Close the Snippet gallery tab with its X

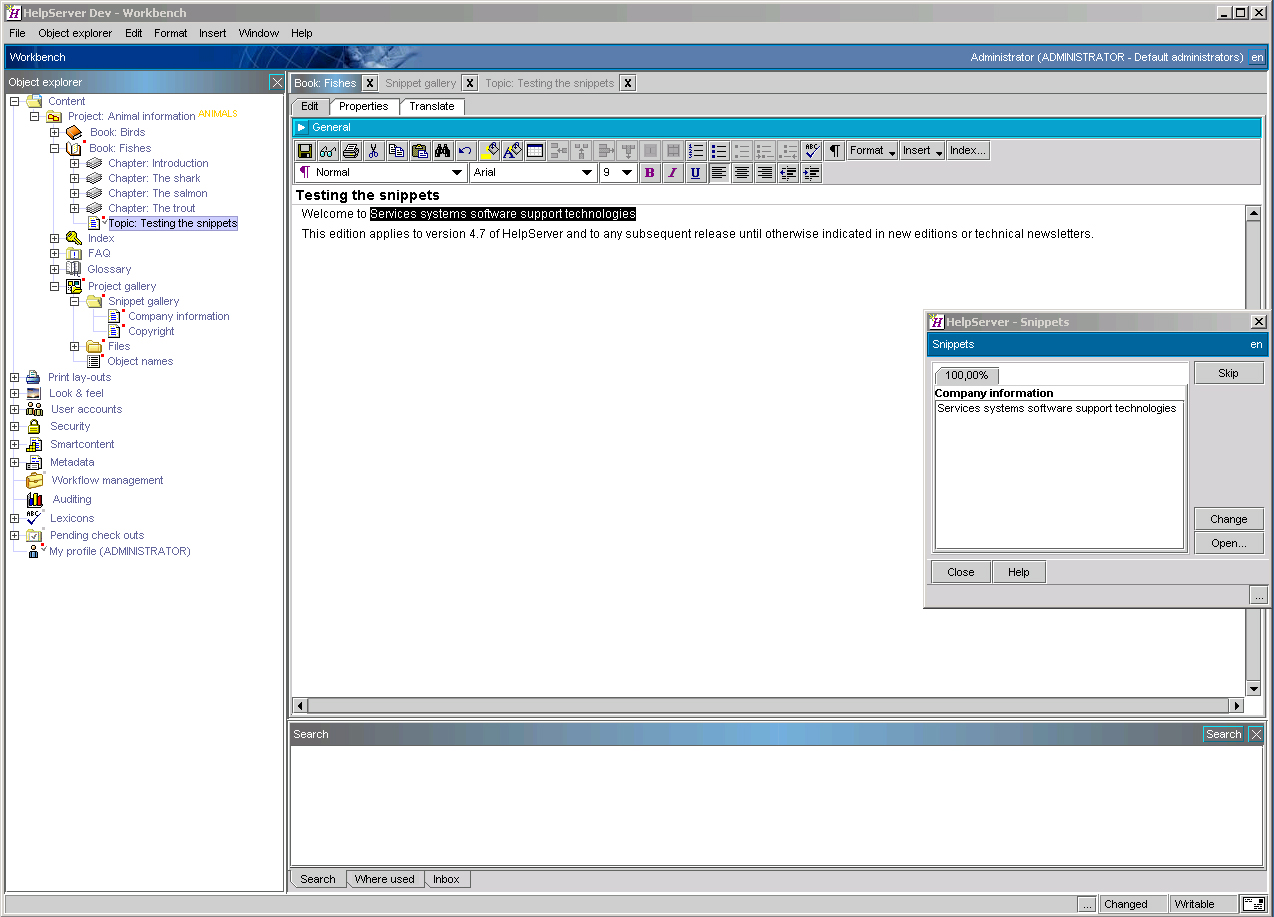click(x=470, y=83)
